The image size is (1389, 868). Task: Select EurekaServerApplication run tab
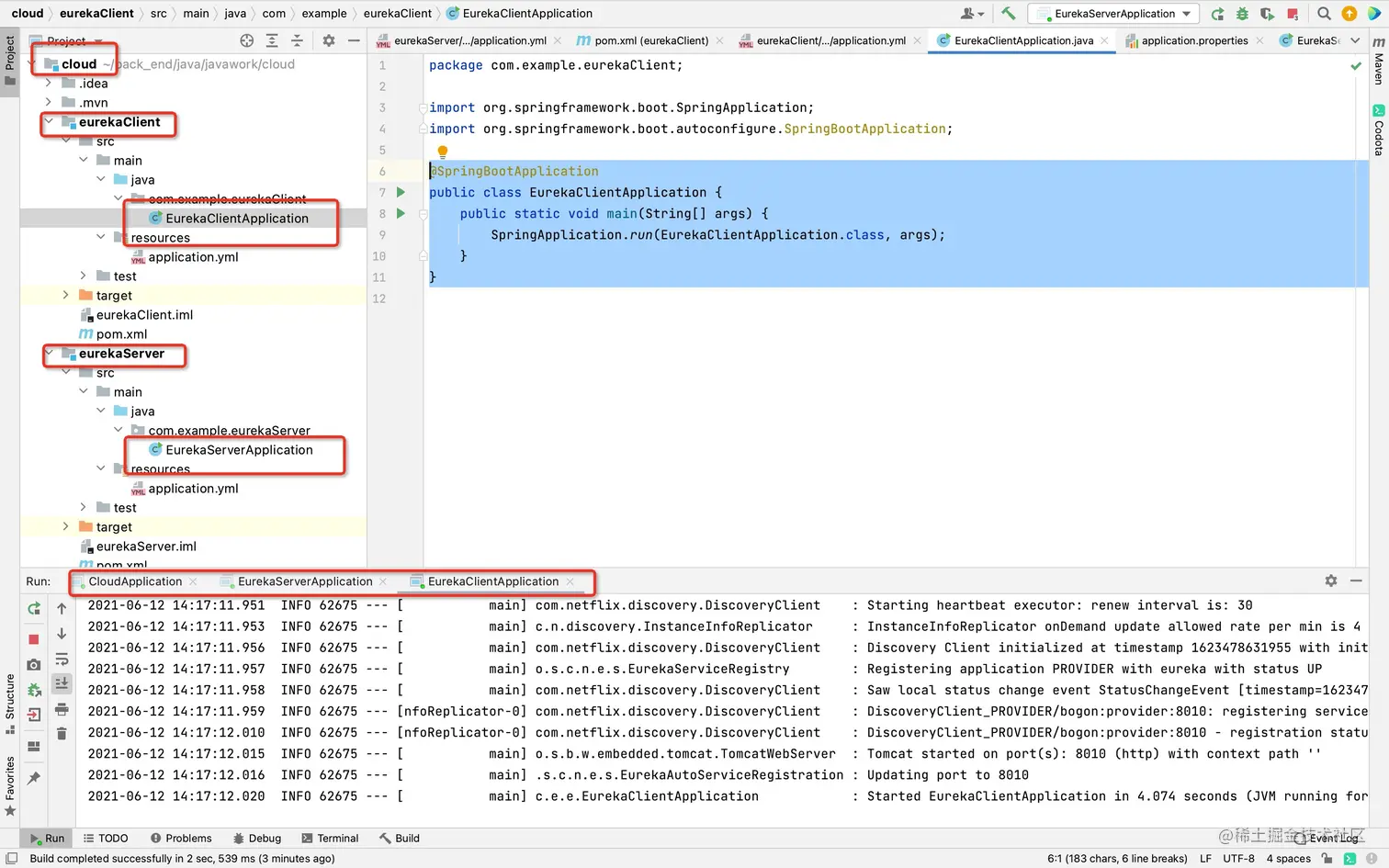coord(305,581)
